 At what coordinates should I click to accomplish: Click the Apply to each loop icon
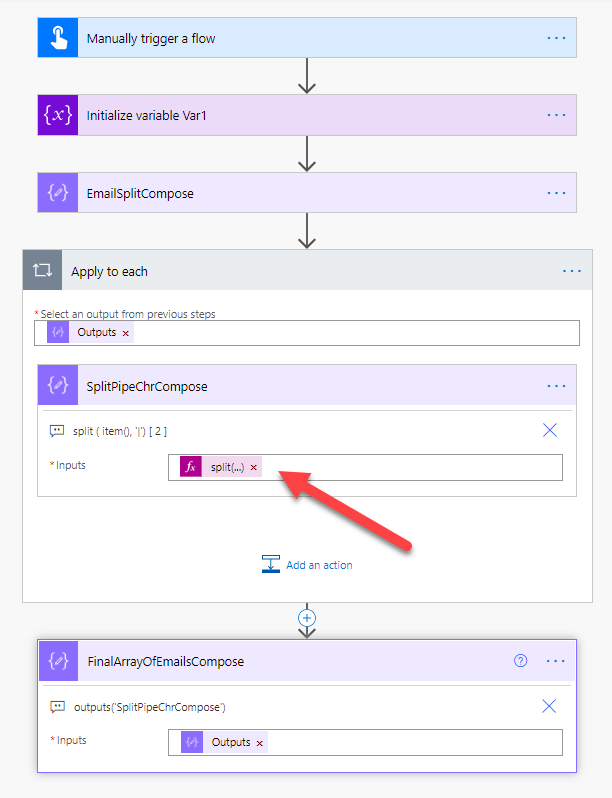[x=43, y=271]
